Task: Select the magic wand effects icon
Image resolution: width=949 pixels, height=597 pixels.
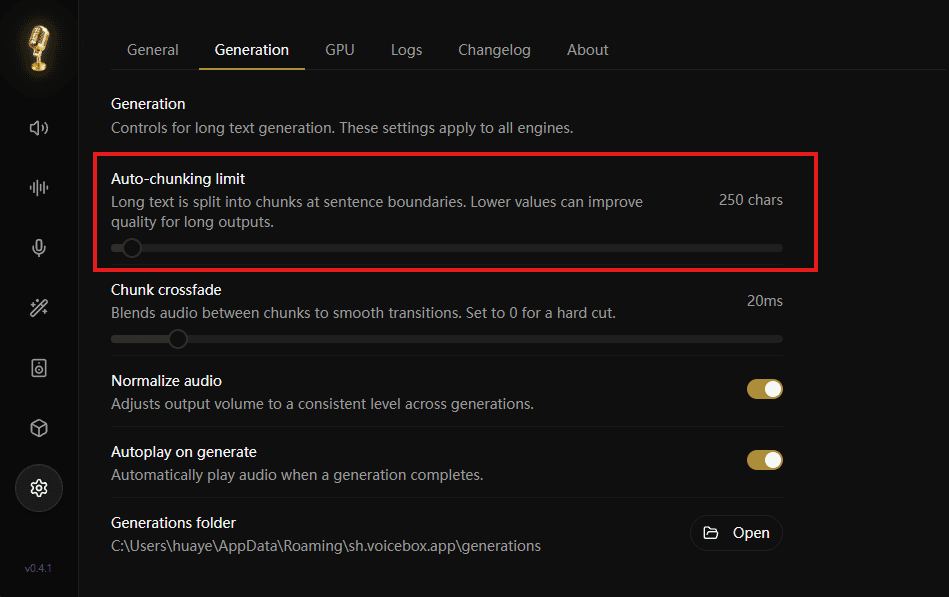Action: click(39, 308)
